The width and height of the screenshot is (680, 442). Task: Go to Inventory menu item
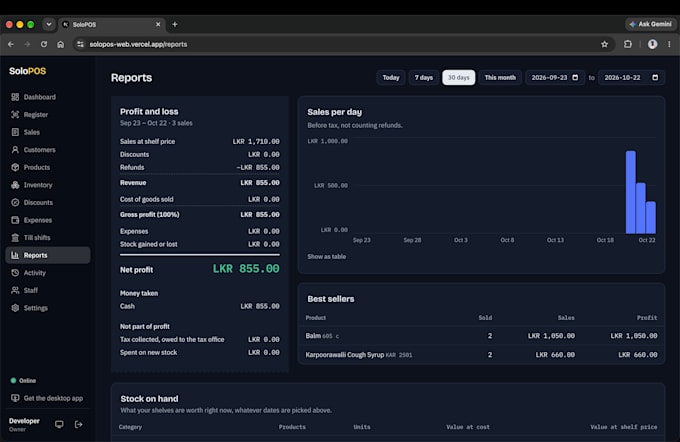click(x=48, y=185)
